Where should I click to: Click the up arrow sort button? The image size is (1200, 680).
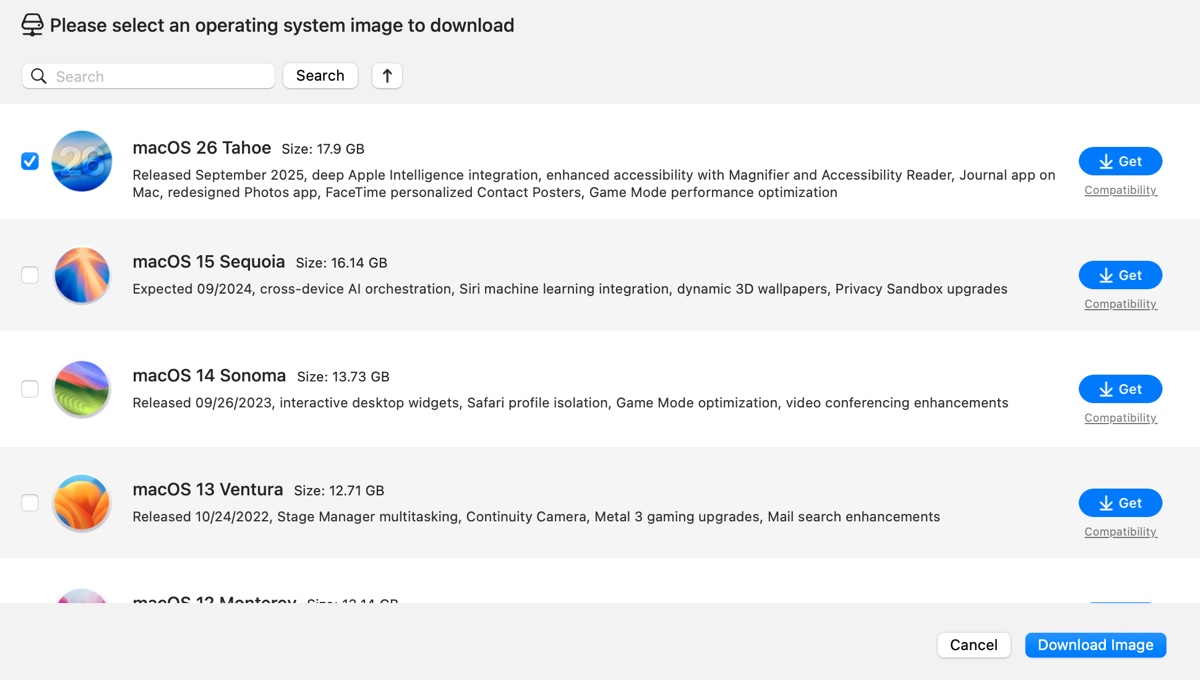click(x=387, y=76)
